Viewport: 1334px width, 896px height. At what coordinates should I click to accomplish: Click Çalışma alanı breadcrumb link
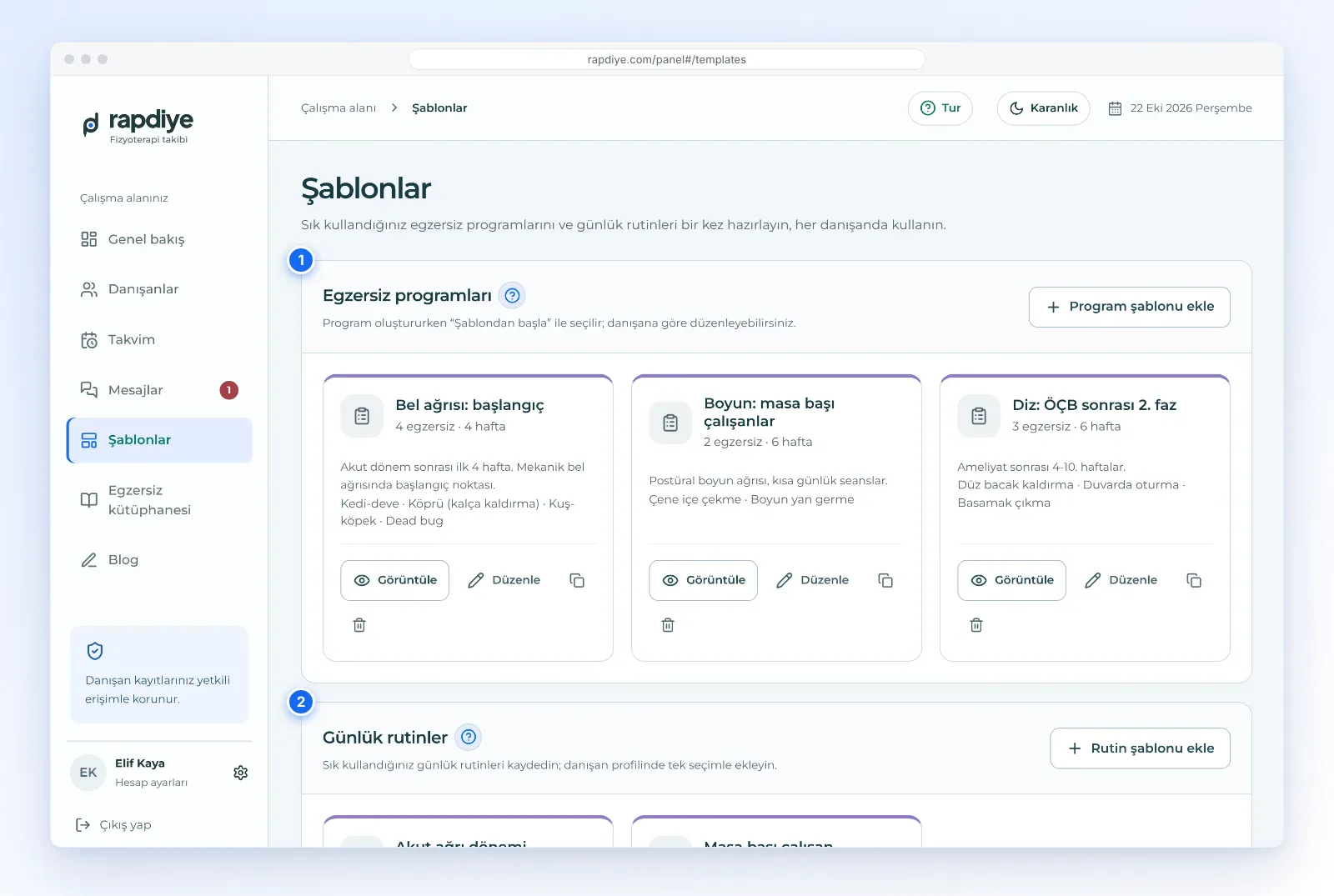coord(339,108)
